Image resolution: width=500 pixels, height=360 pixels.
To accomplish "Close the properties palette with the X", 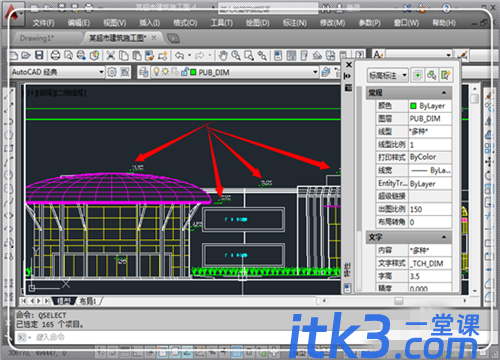I will (349, 64).
